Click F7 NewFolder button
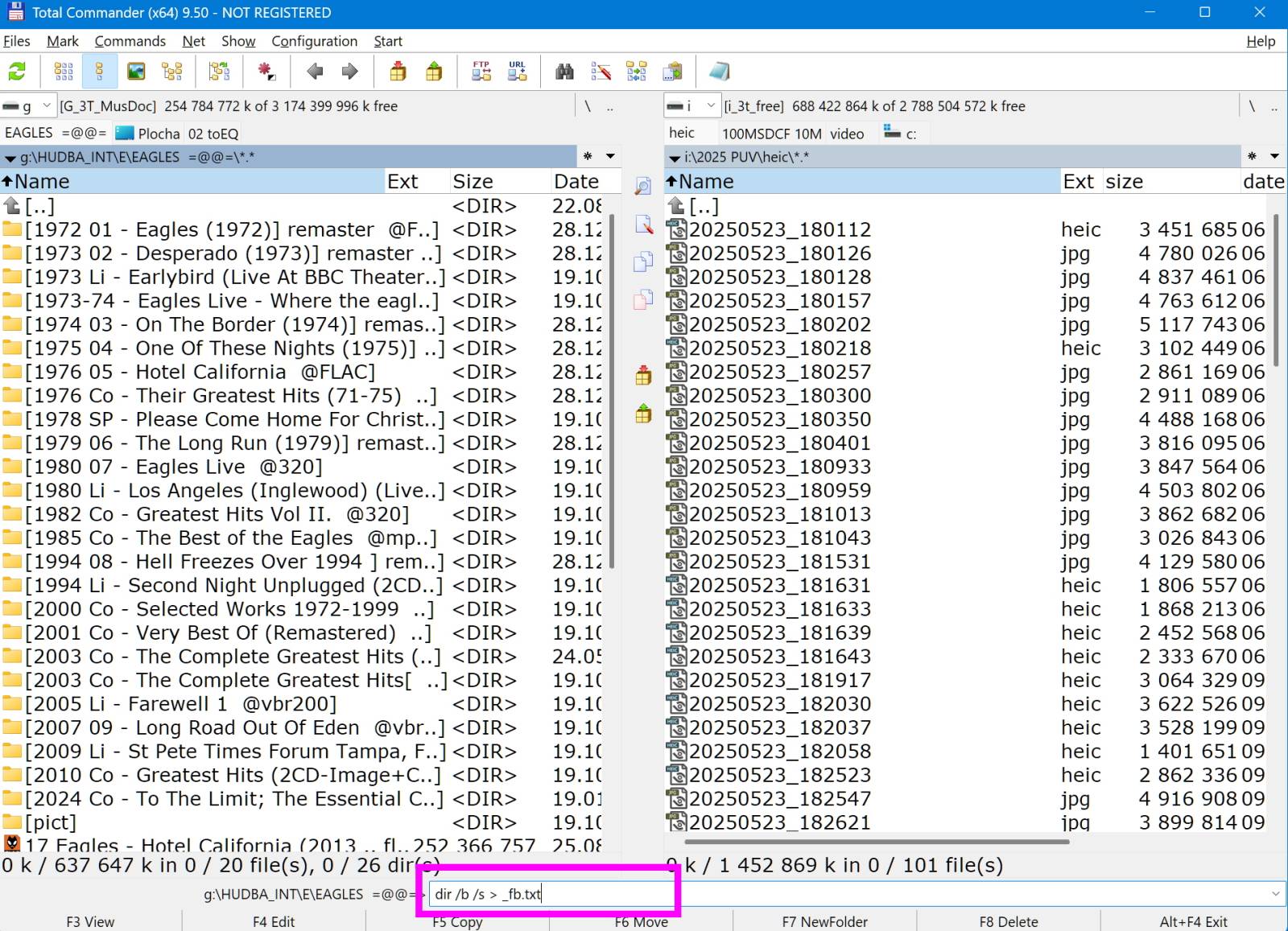This screenshot has width=1288, height=931. pyautogui.click(x=825, y=921)
